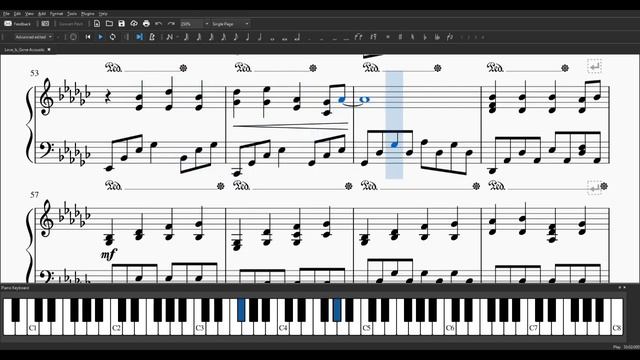Upload score to cloud
640x360 pixels.
(x=134, y=24)
